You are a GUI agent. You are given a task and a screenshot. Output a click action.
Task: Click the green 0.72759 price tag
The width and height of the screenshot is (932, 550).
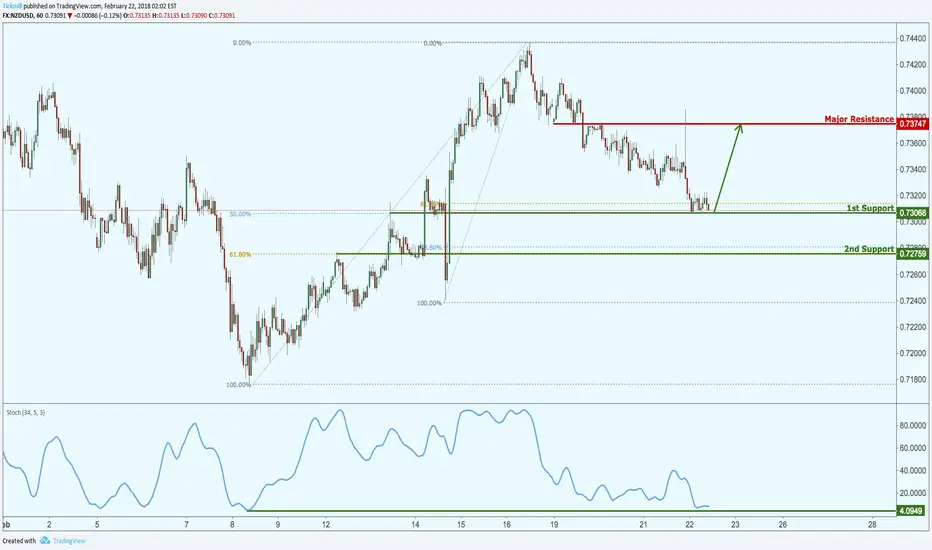912,254
